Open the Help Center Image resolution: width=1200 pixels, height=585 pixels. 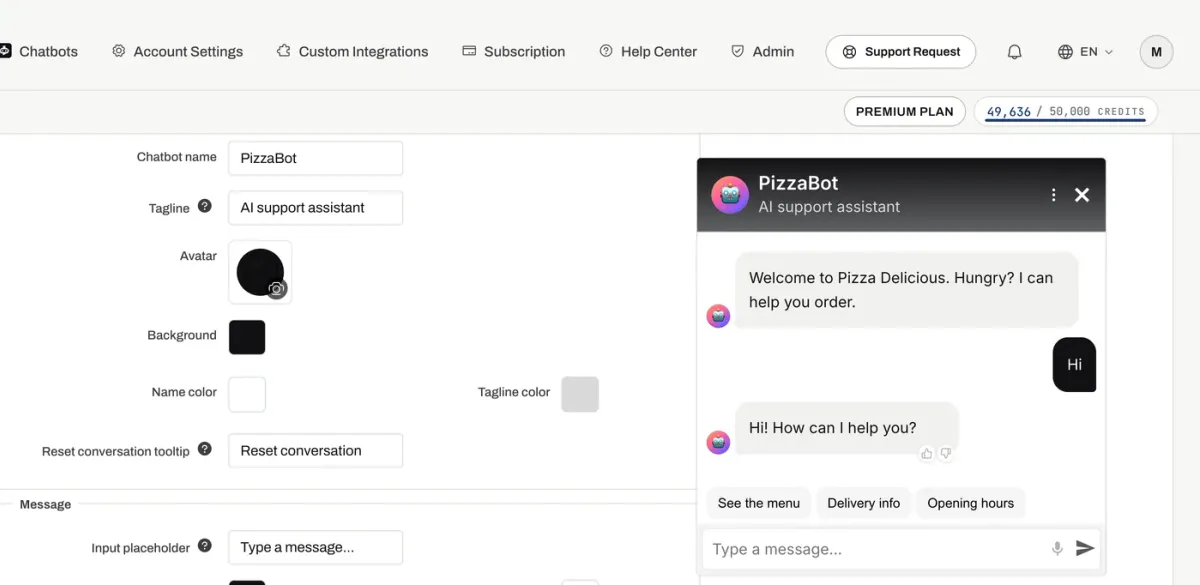(648, 51)
